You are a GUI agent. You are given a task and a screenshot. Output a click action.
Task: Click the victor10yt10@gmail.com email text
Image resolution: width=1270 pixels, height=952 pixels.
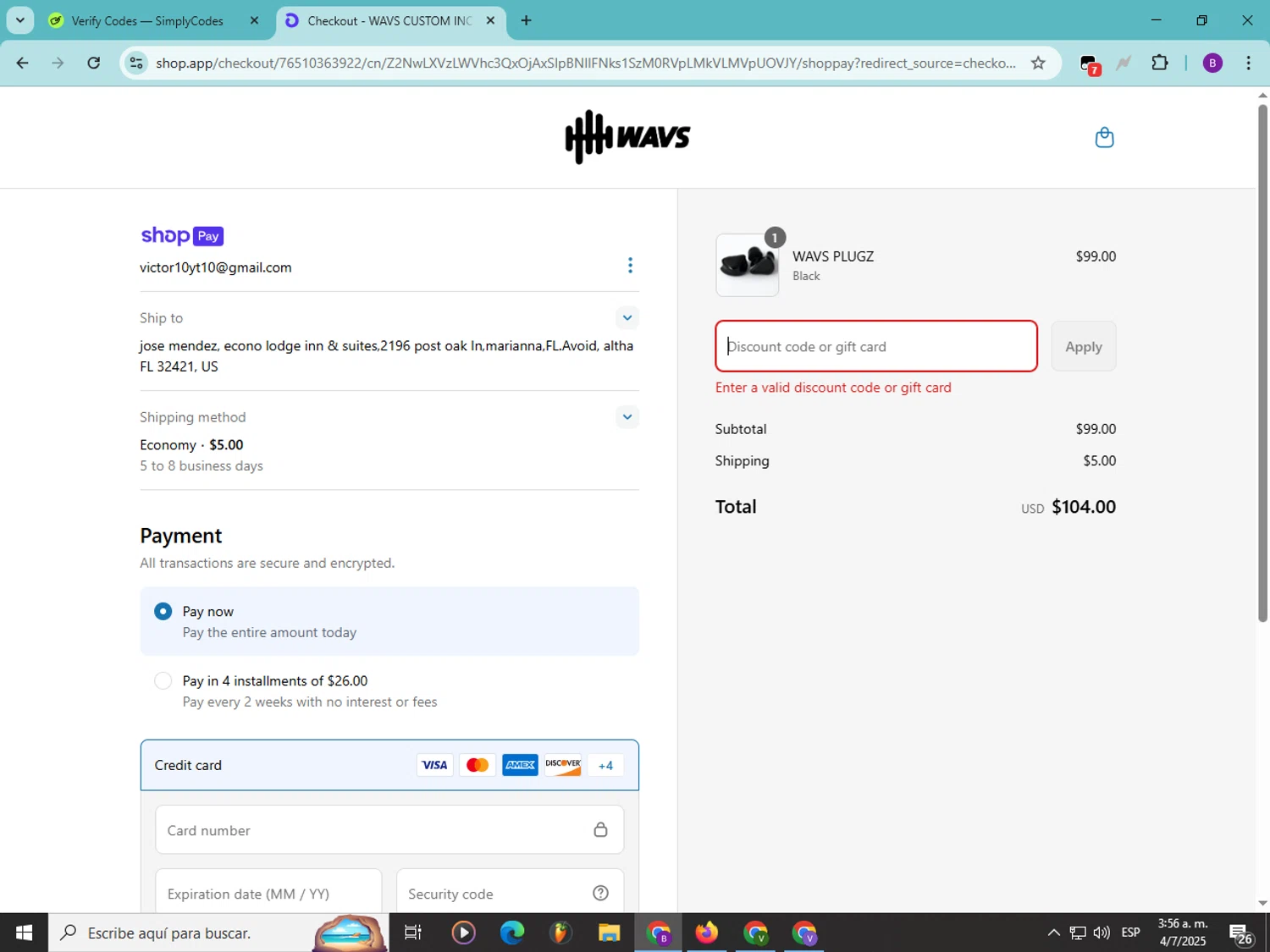[216, 267]
